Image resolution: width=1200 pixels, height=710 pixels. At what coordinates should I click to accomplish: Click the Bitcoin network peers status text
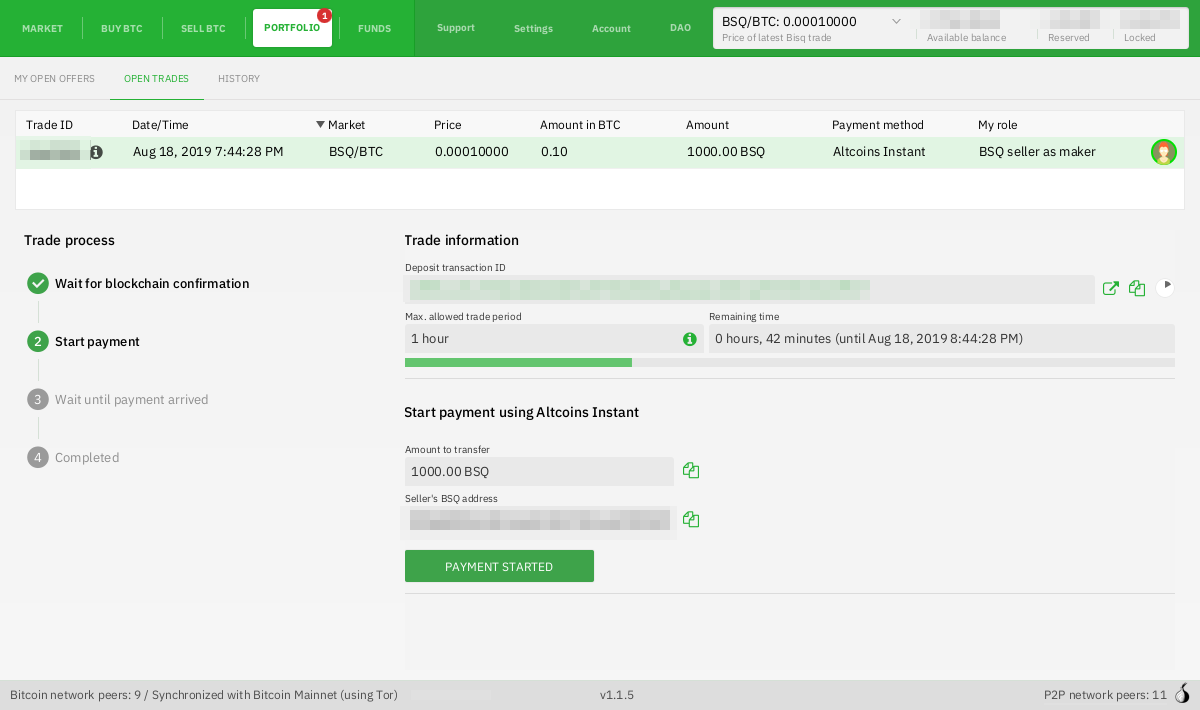tap(204, 695)
